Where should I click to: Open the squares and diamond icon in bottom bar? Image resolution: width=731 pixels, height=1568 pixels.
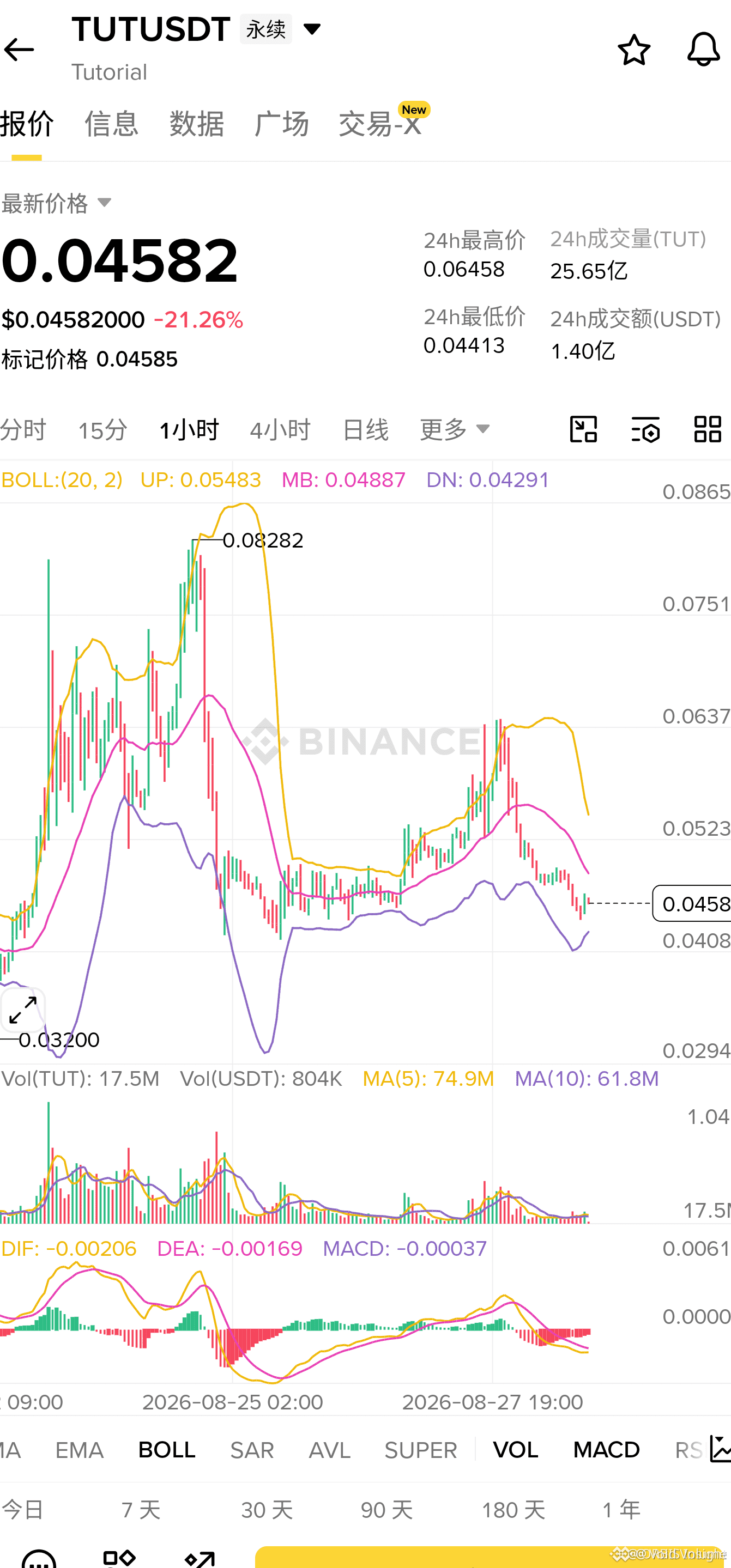coord(119,1558)
